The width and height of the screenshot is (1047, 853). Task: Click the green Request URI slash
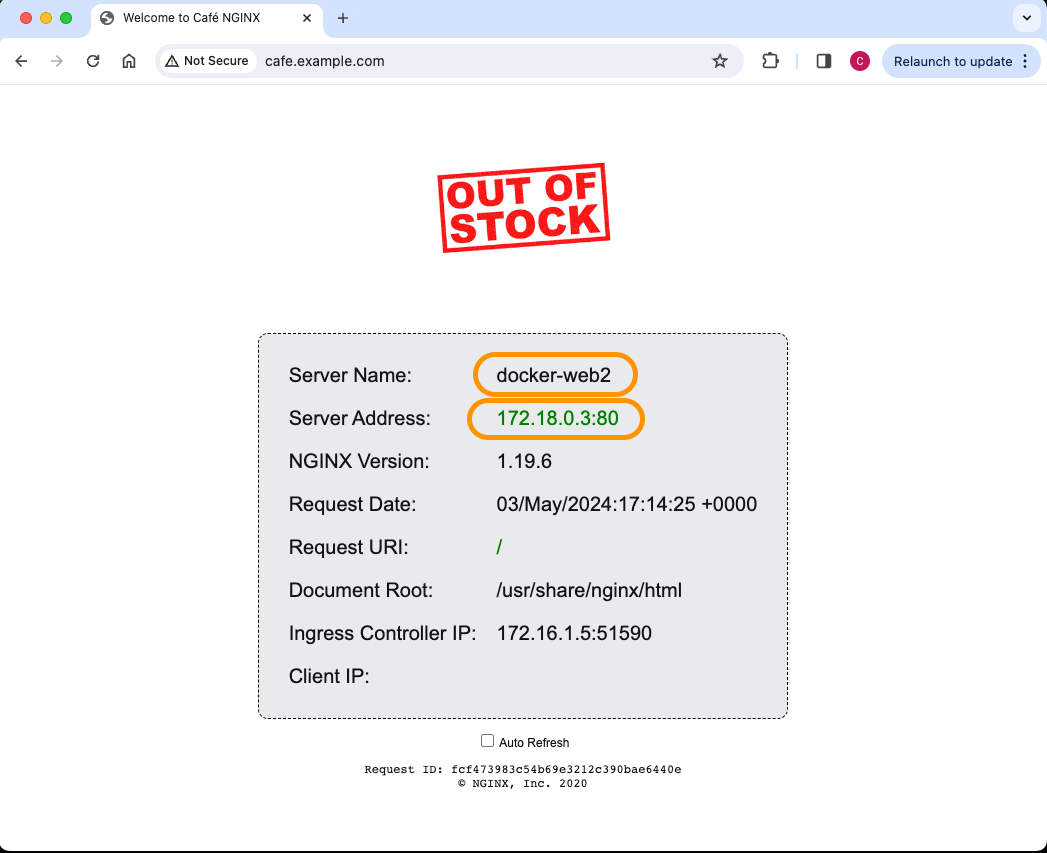pos(499,547)
